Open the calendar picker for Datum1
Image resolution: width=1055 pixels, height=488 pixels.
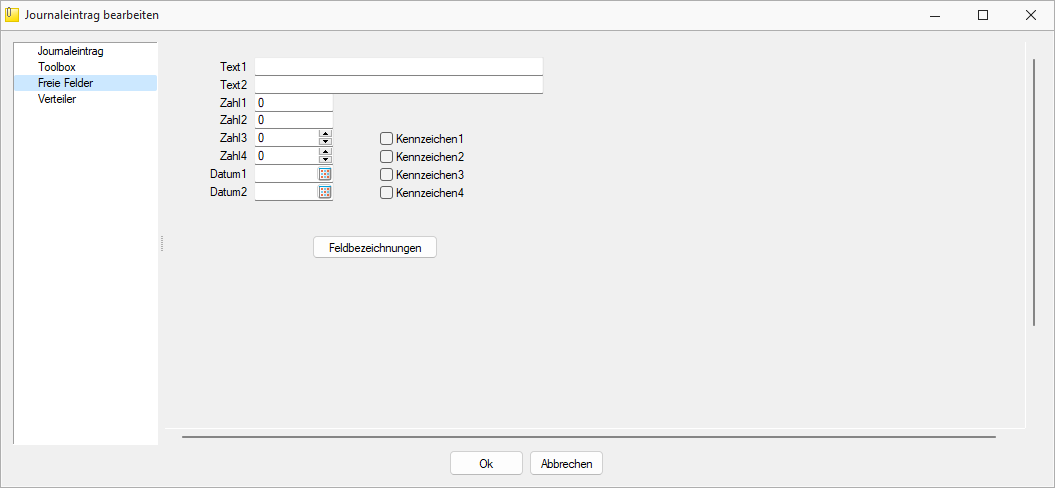point(324,174)
